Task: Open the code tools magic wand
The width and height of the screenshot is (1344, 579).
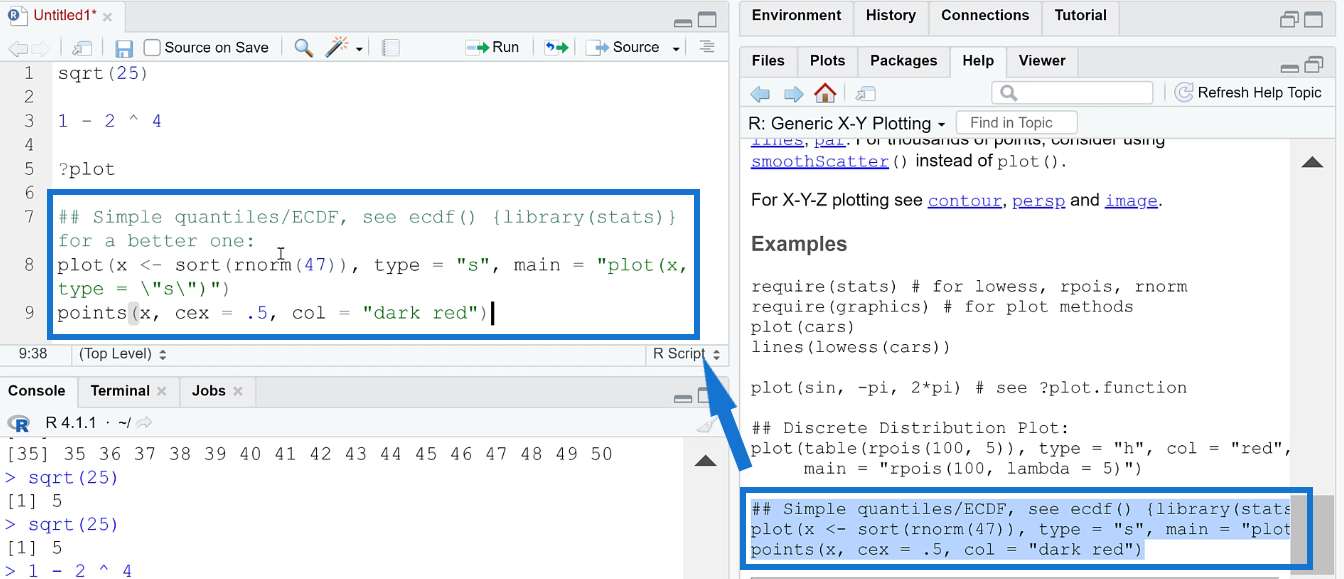Action: pos(338,47)
